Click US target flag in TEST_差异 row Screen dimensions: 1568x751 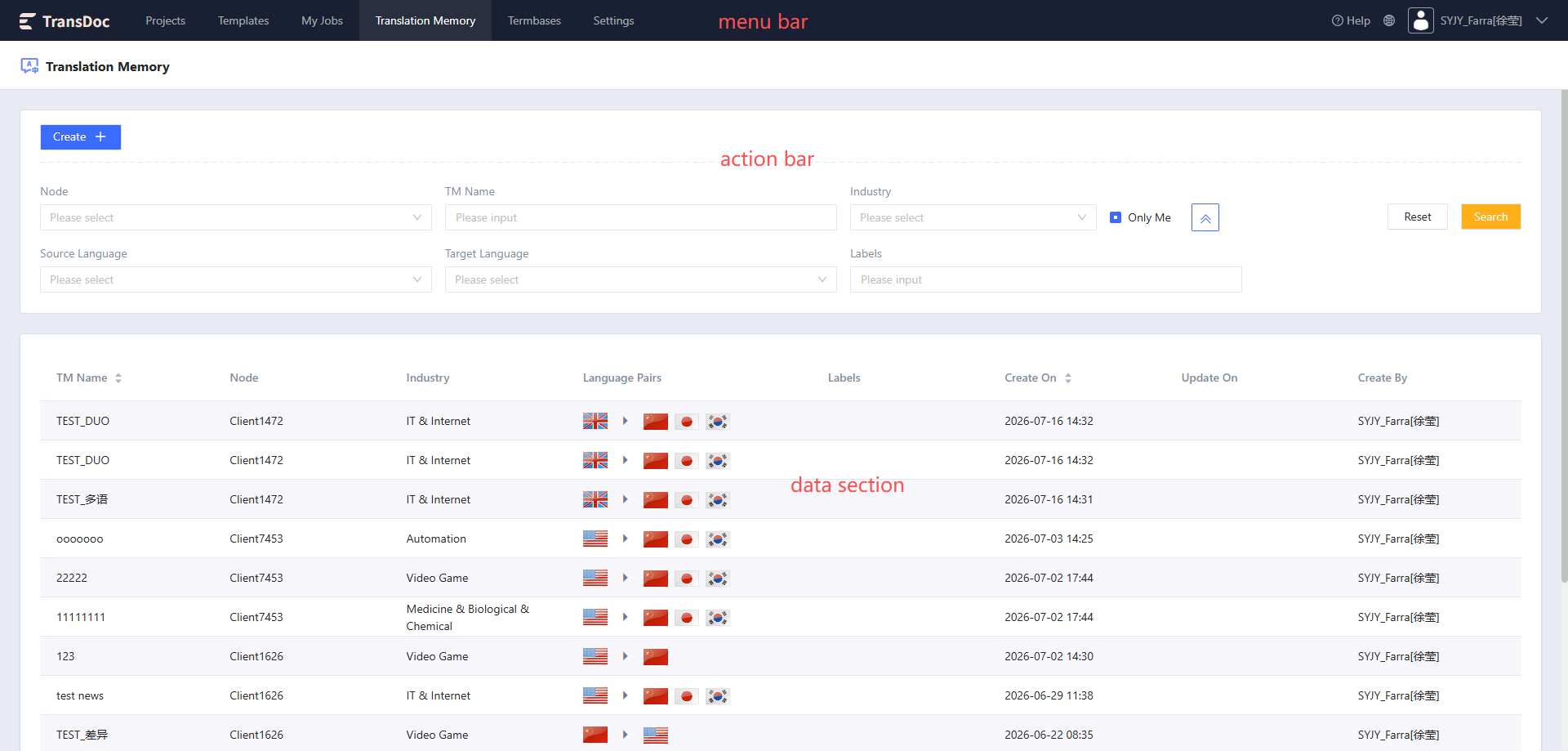click(656, 735)
